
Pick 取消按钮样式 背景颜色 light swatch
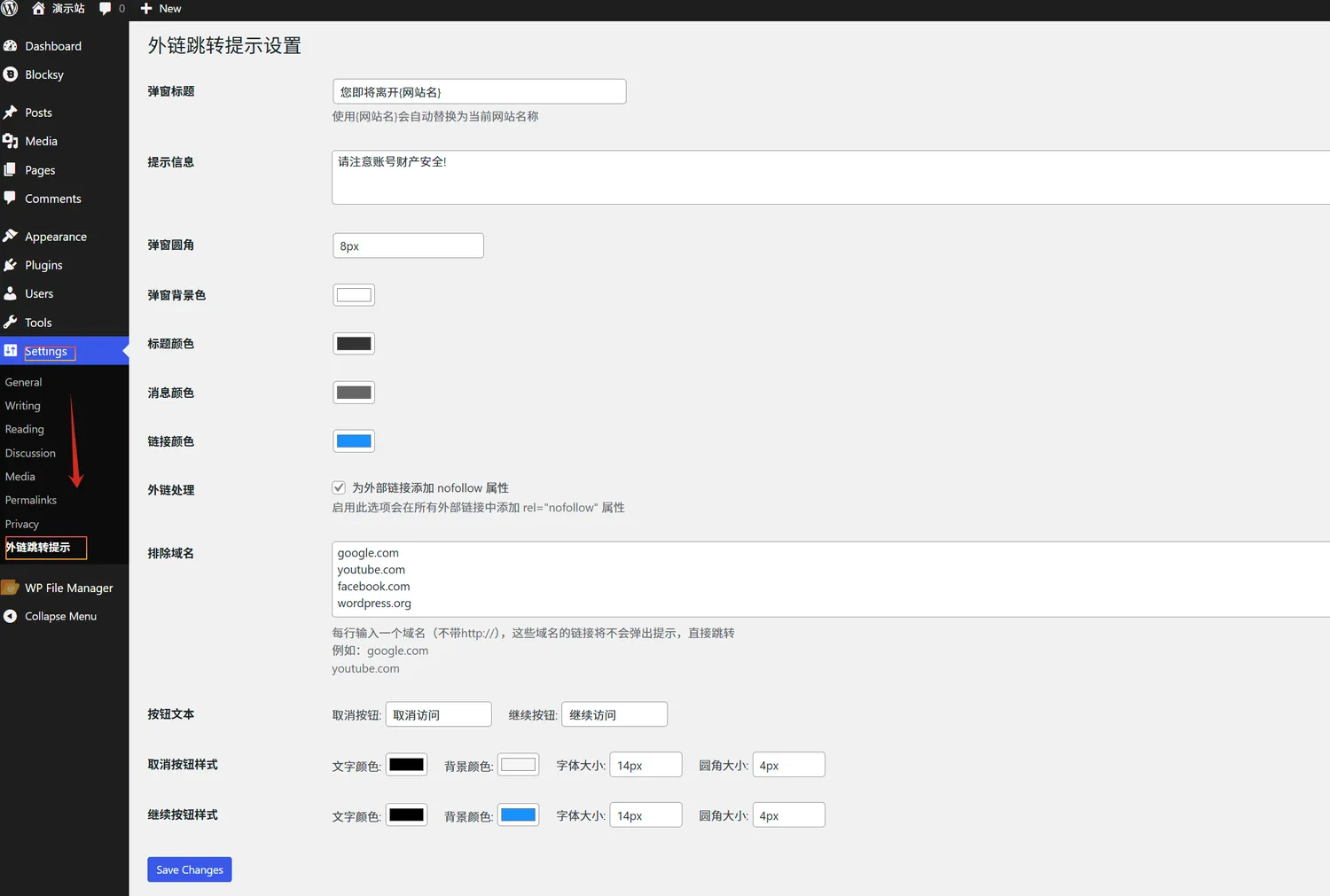[519, 765]
